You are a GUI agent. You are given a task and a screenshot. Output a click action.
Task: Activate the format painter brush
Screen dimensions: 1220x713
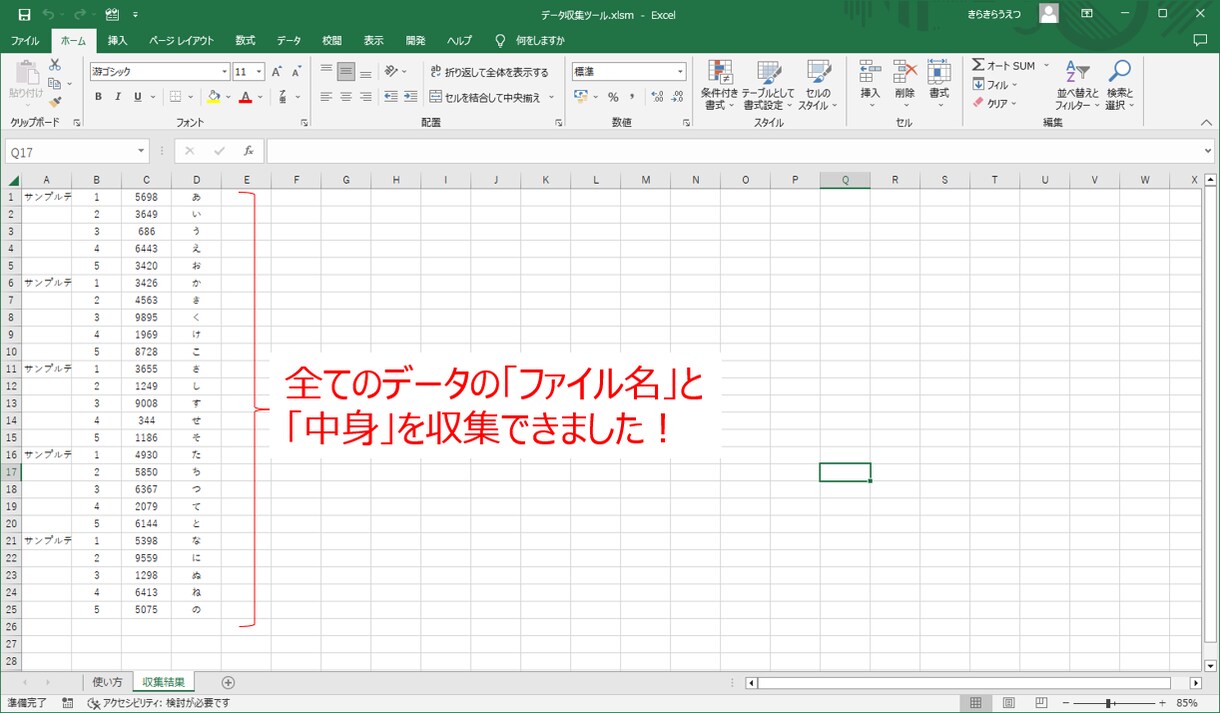point(56,101)
